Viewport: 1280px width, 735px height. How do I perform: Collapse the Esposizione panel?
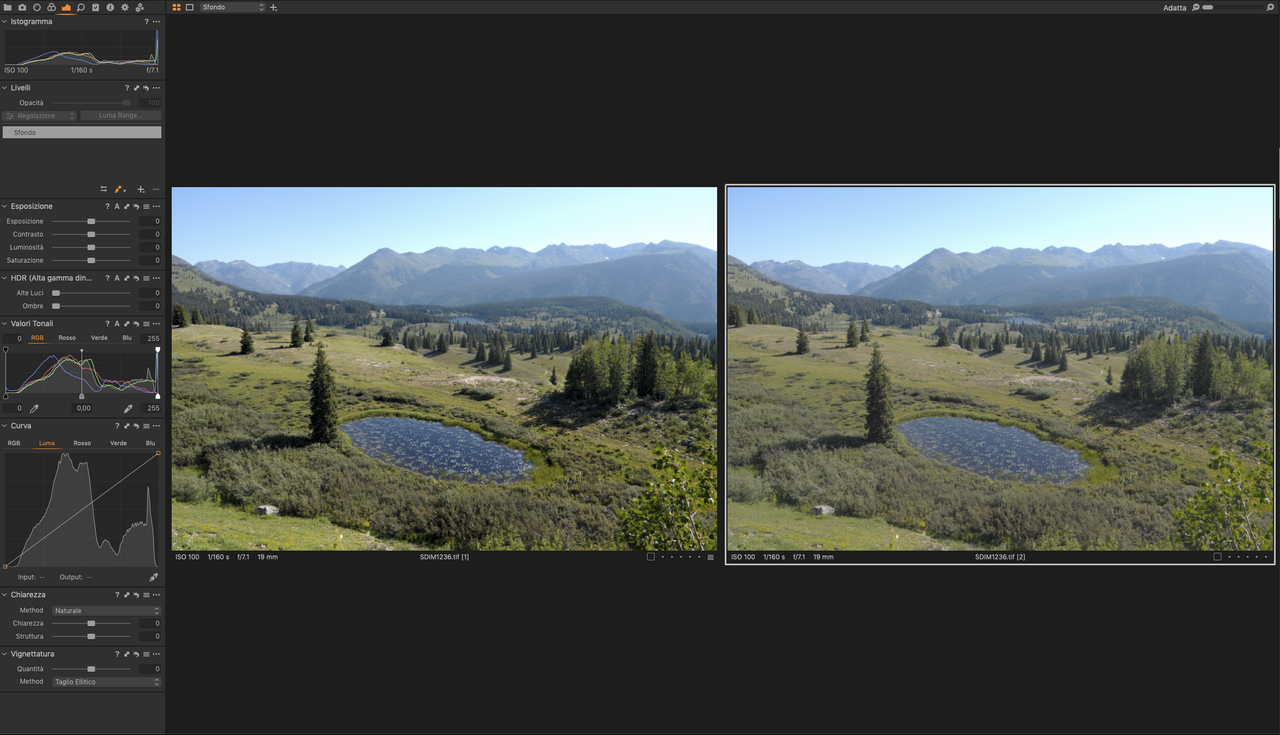pos(5,206)
